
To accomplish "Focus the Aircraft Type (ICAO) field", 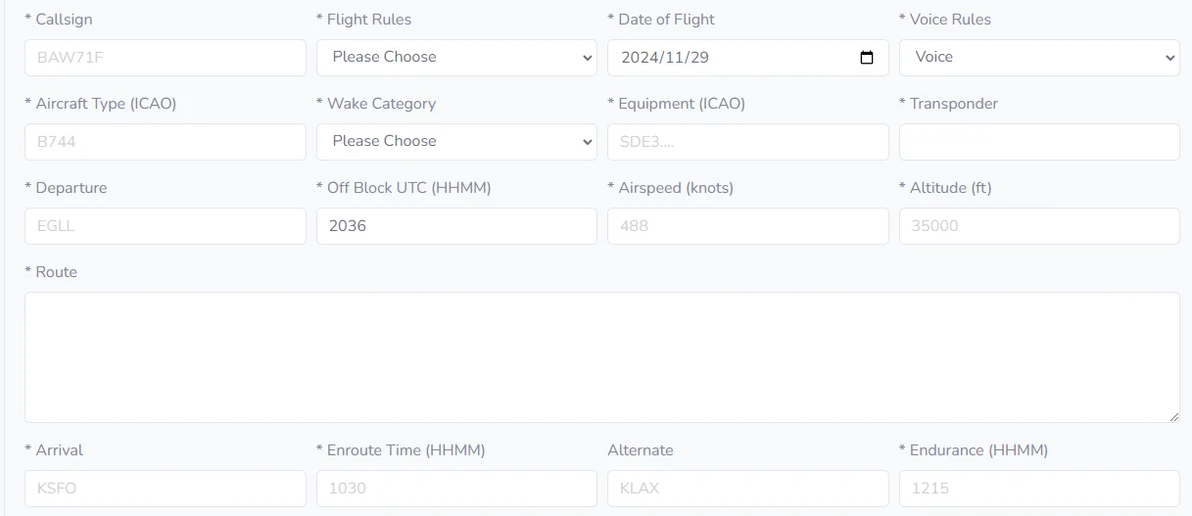I will click(165, 142).
